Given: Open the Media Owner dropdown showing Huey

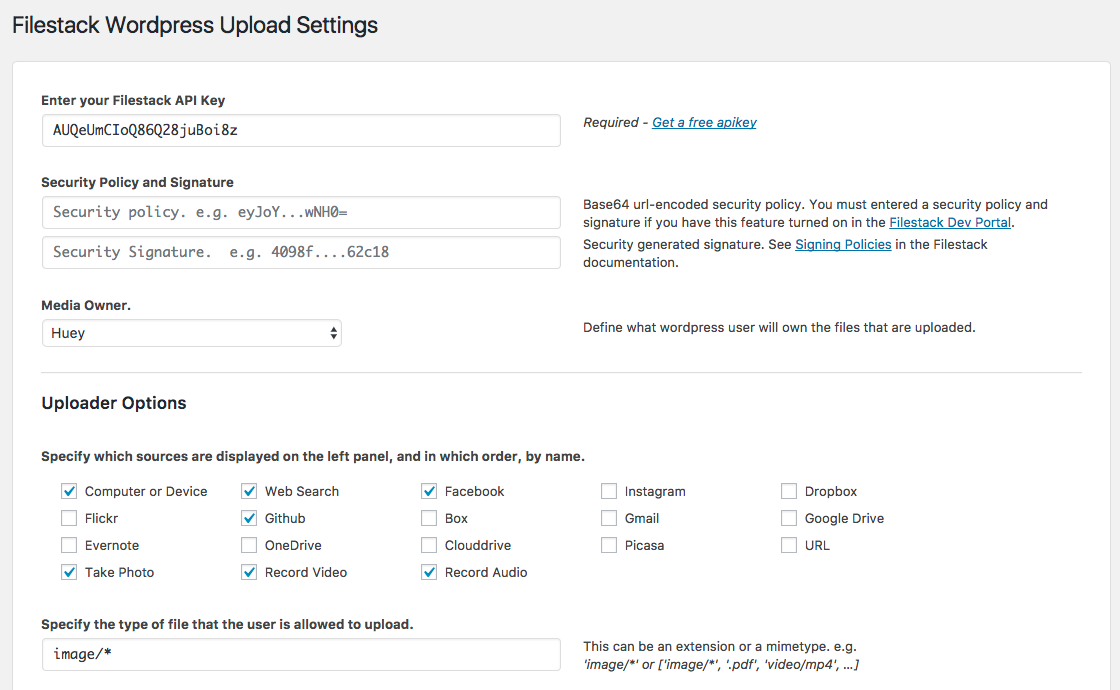Looking at the screenshot, I should point(191,332).
